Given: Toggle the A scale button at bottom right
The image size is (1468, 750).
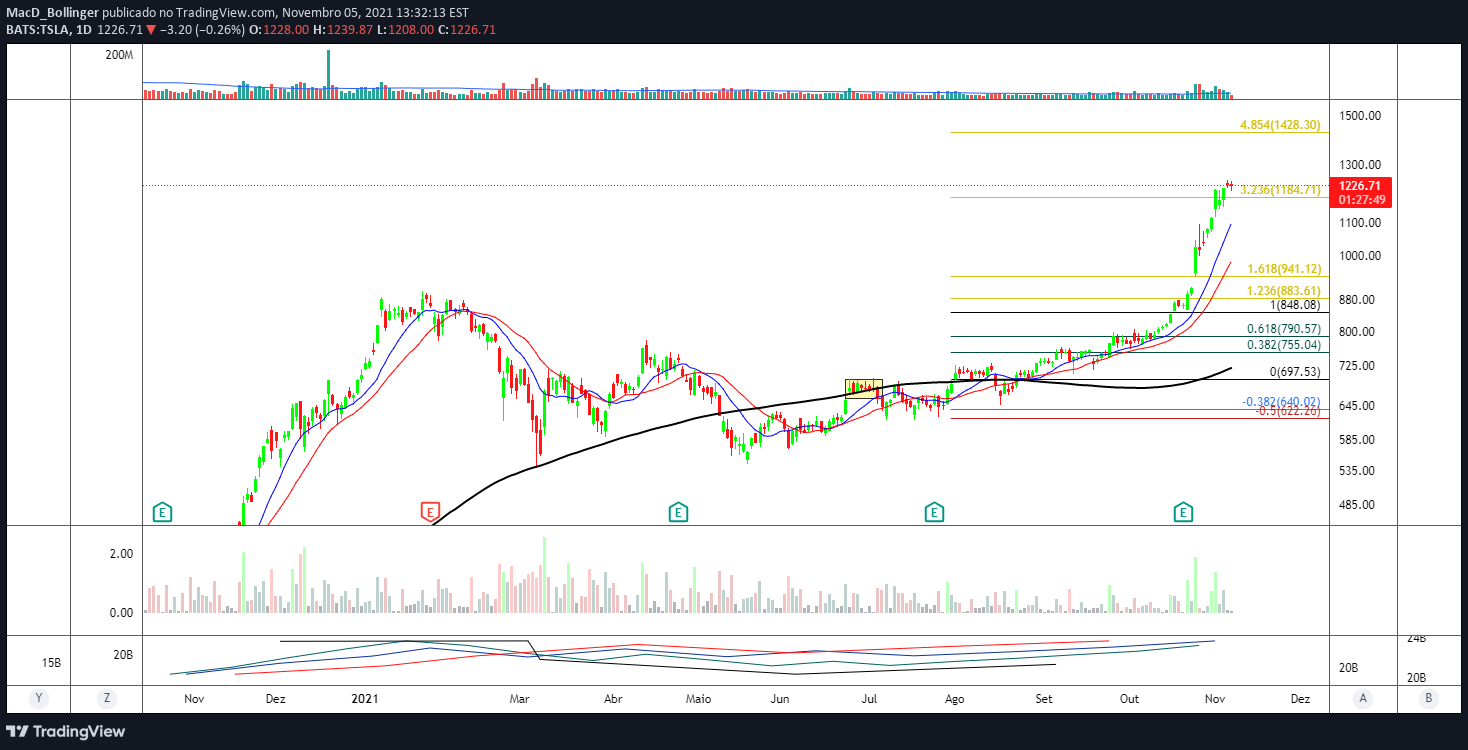Looking at the screenshot, I should (x=1362, y=699).
